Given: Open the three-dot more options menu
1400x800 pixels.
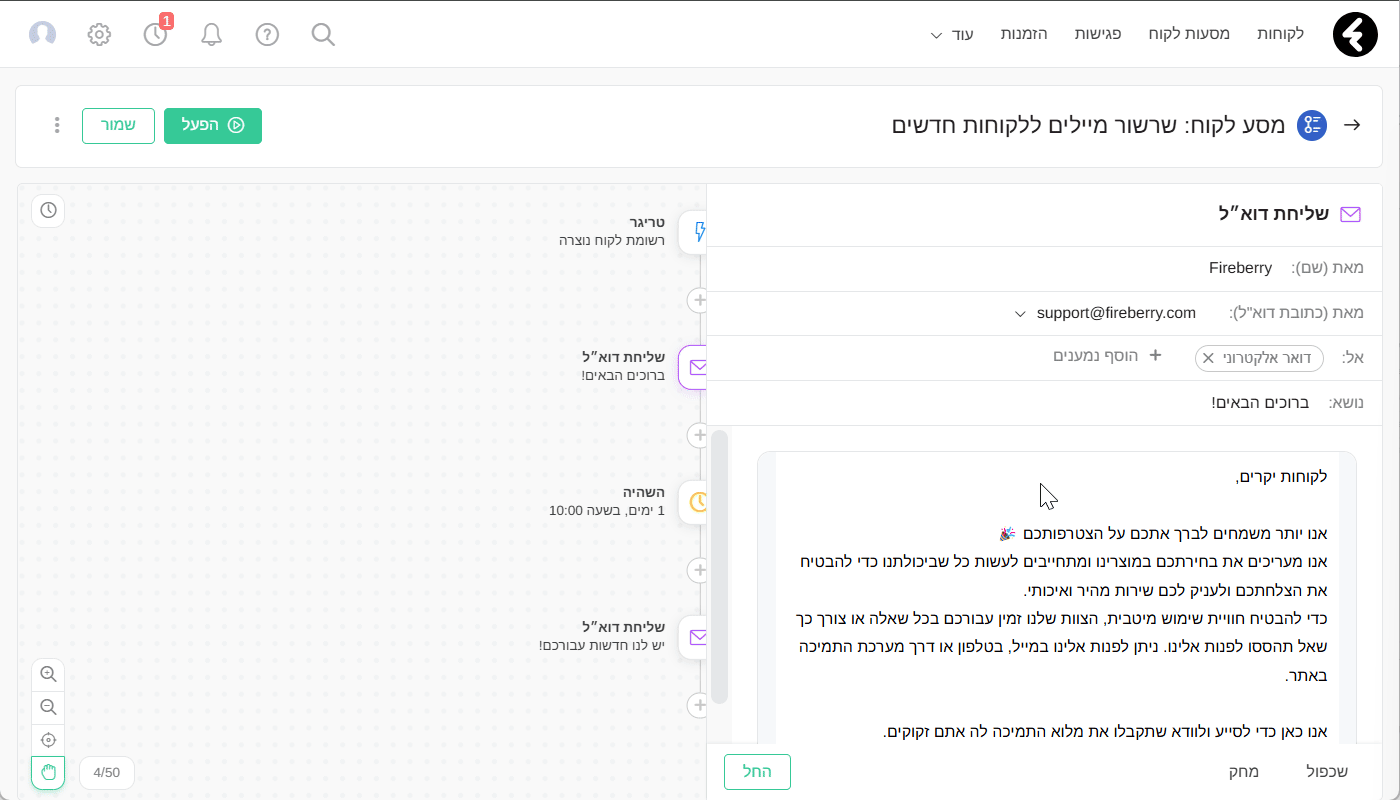Looking at the screenshot, I should tap(57, 126).
